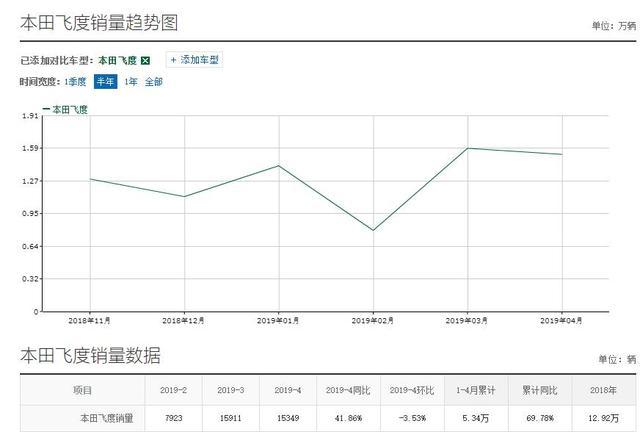Click the -3.53% month-on-month cell
The height and width of the screenshot is (432, 640).
click(x=412, y=418)
